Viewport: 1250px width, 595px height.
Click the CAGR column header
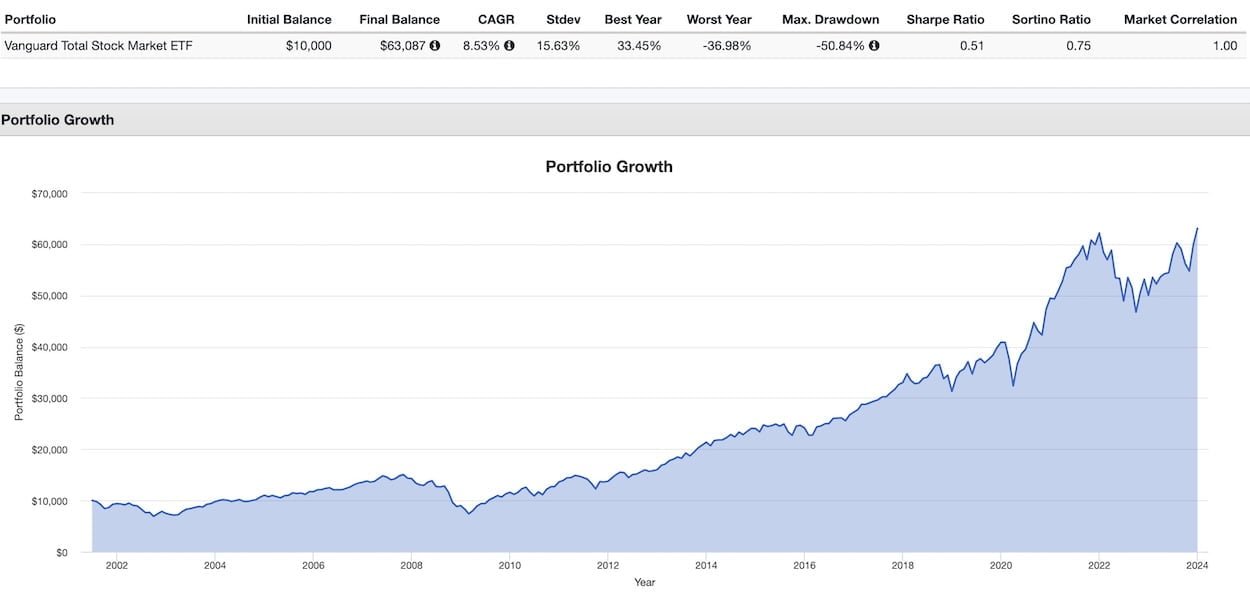pos(496,19)
